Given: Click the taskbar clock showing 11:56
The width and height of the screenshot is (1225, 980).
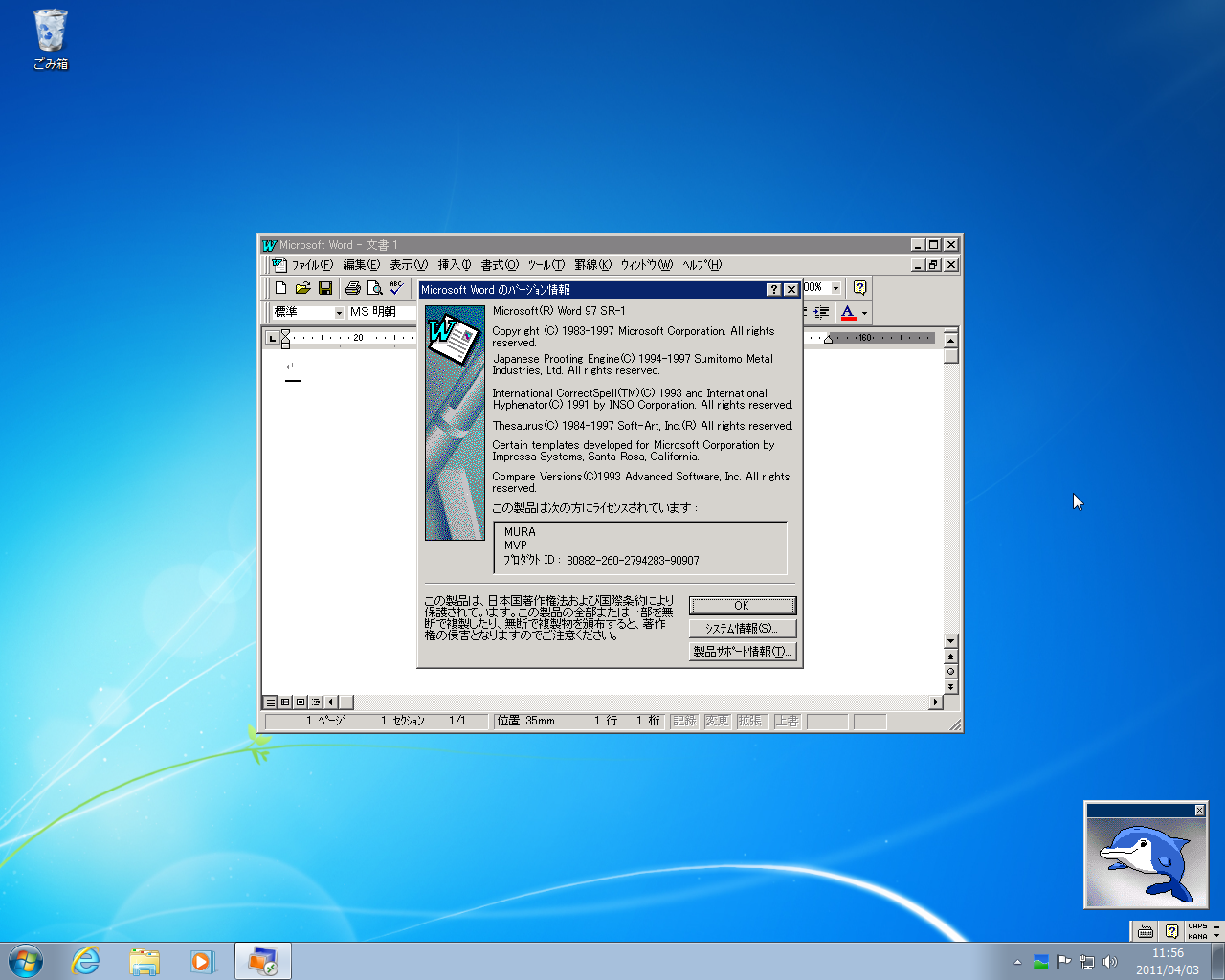Looking at the screenshot, I should pyautogui.click(x=1167, y=962).
